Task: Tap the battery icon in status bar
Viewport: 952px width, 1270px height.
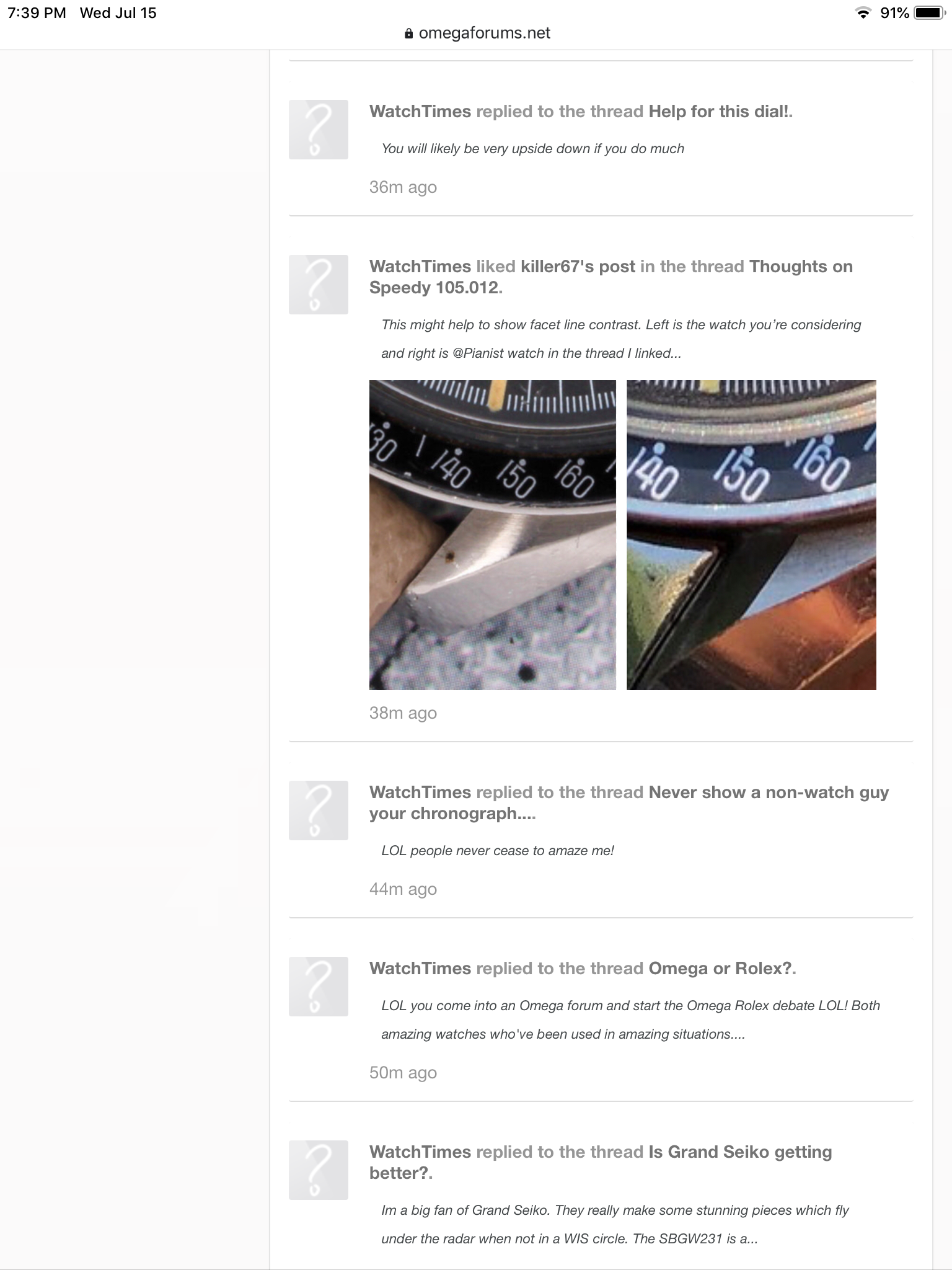Action: click(x=929, y=13)
